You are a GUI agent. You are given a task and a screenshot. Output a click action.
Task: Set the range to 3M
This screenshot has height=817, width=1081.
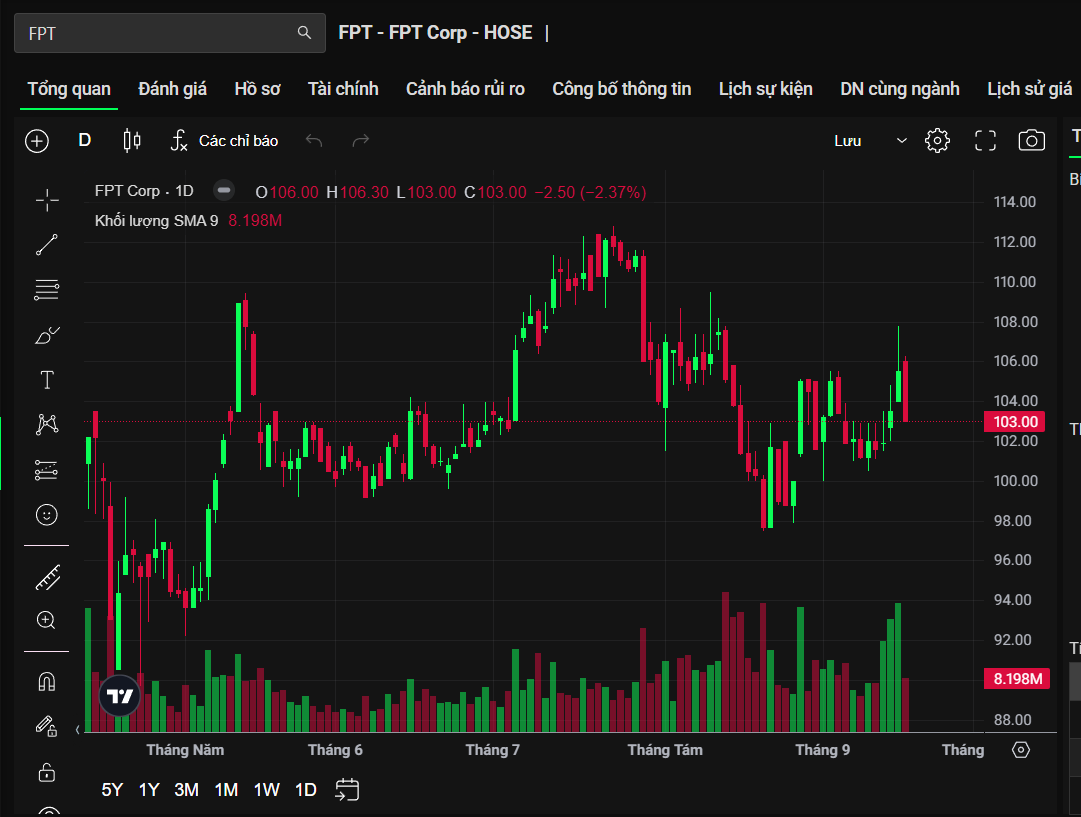pos(186,789)
